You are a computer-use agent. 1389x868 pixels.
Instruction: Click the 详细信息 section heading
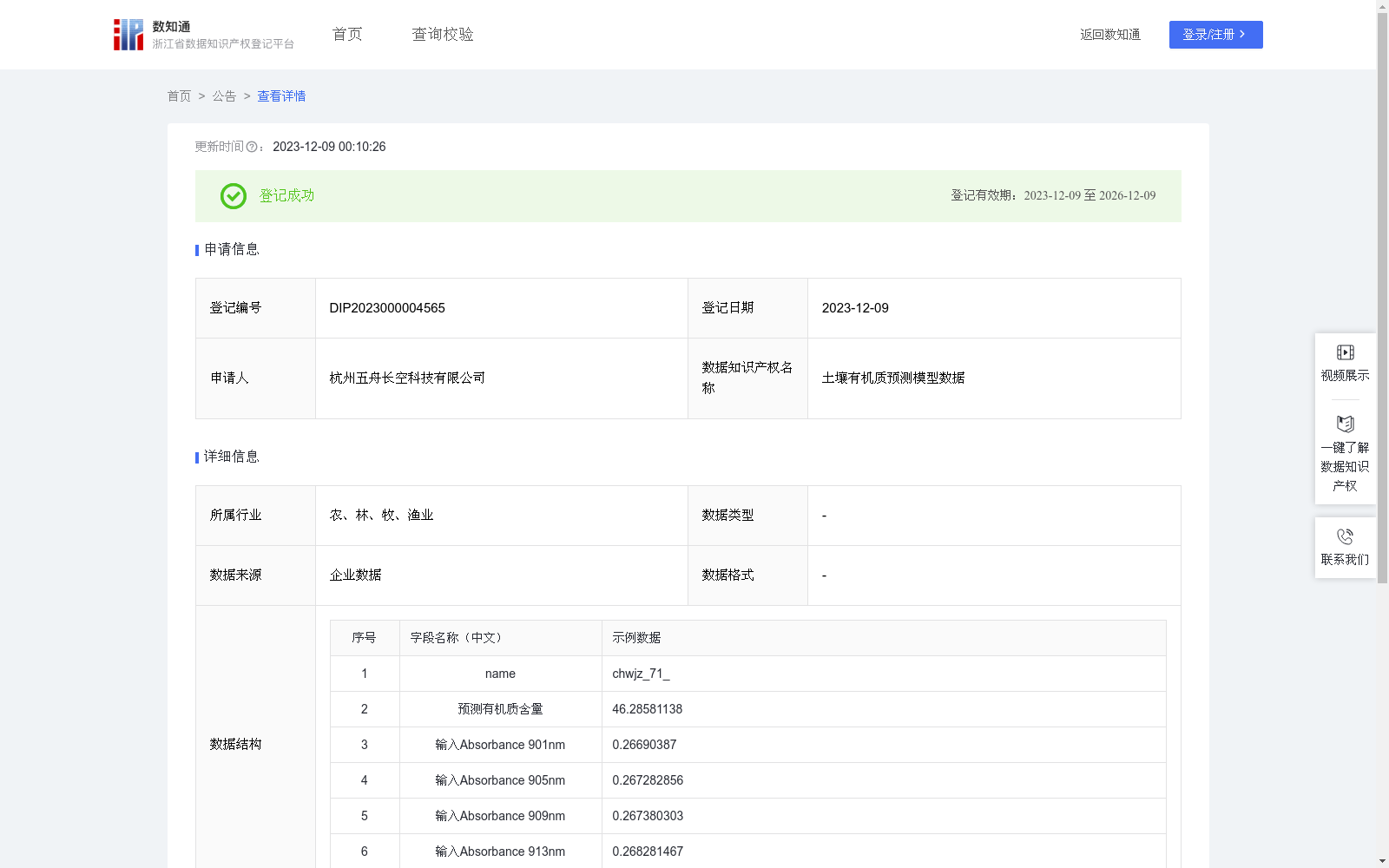(232, 457)
